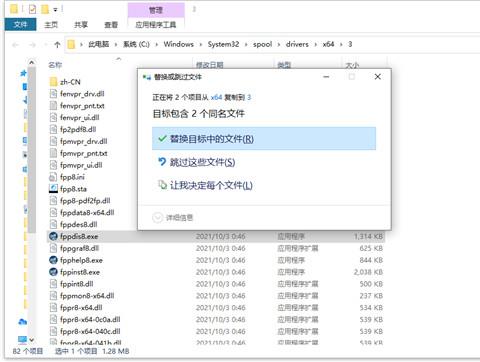Click OneDrive cloud icon in navigation pane
Screen dimensions: 480x362
(23, 322)
